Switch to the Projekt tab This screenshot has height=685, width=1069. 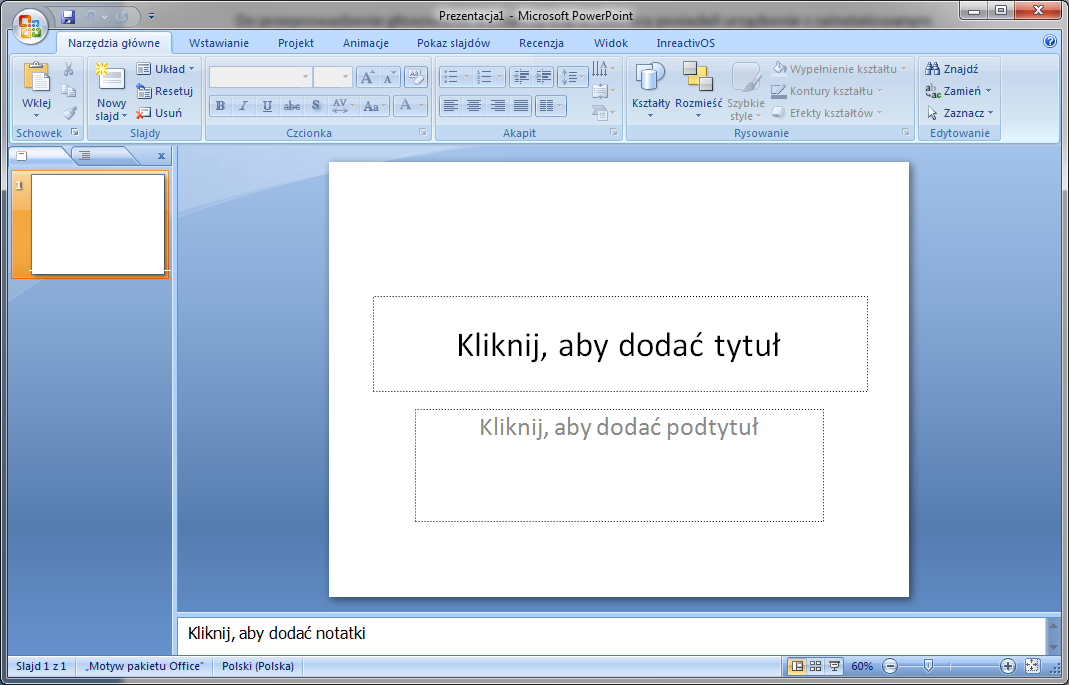(296, 43)
